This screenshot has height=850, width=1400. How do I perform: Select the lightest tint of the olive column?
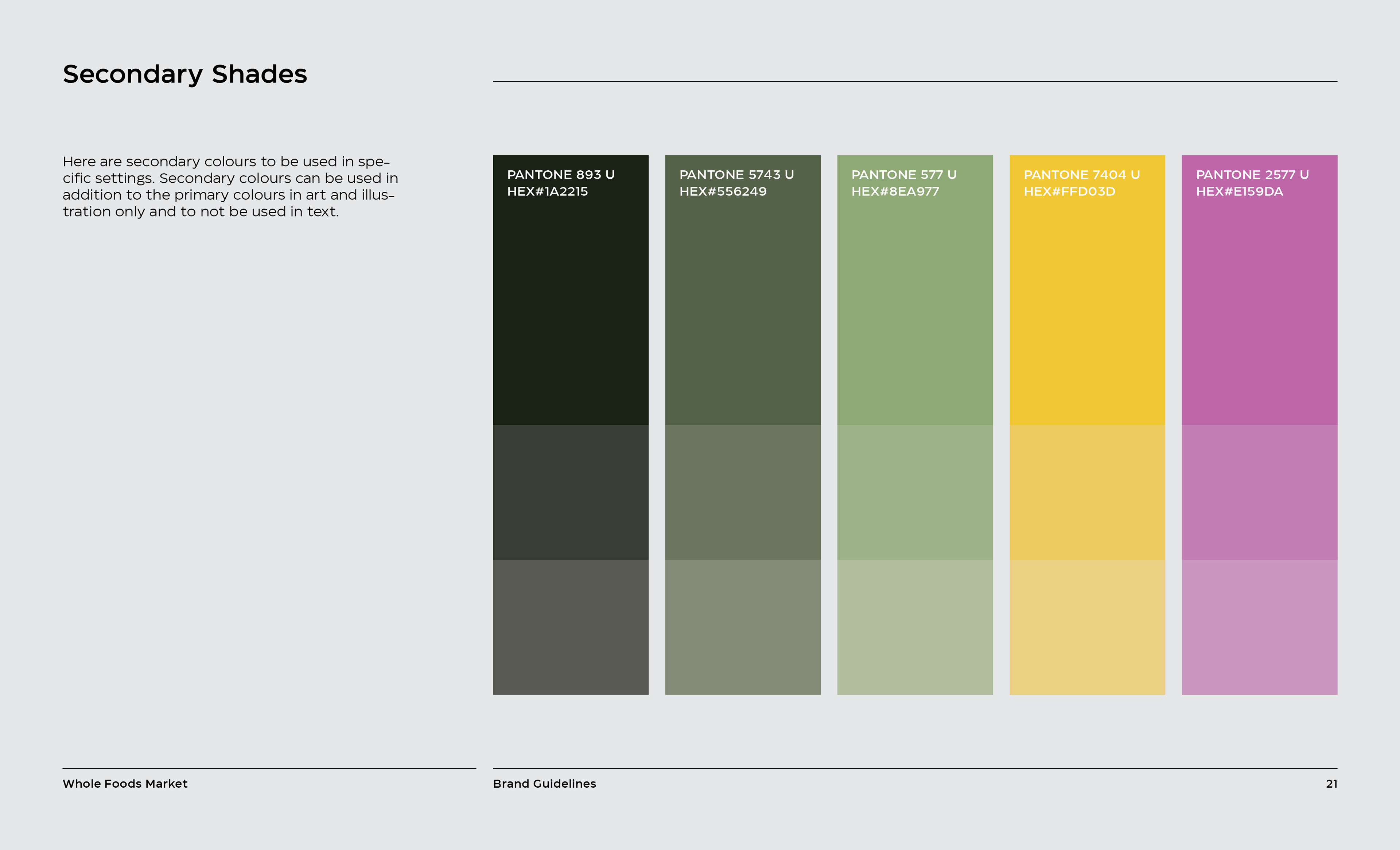(x=743, y=627)
